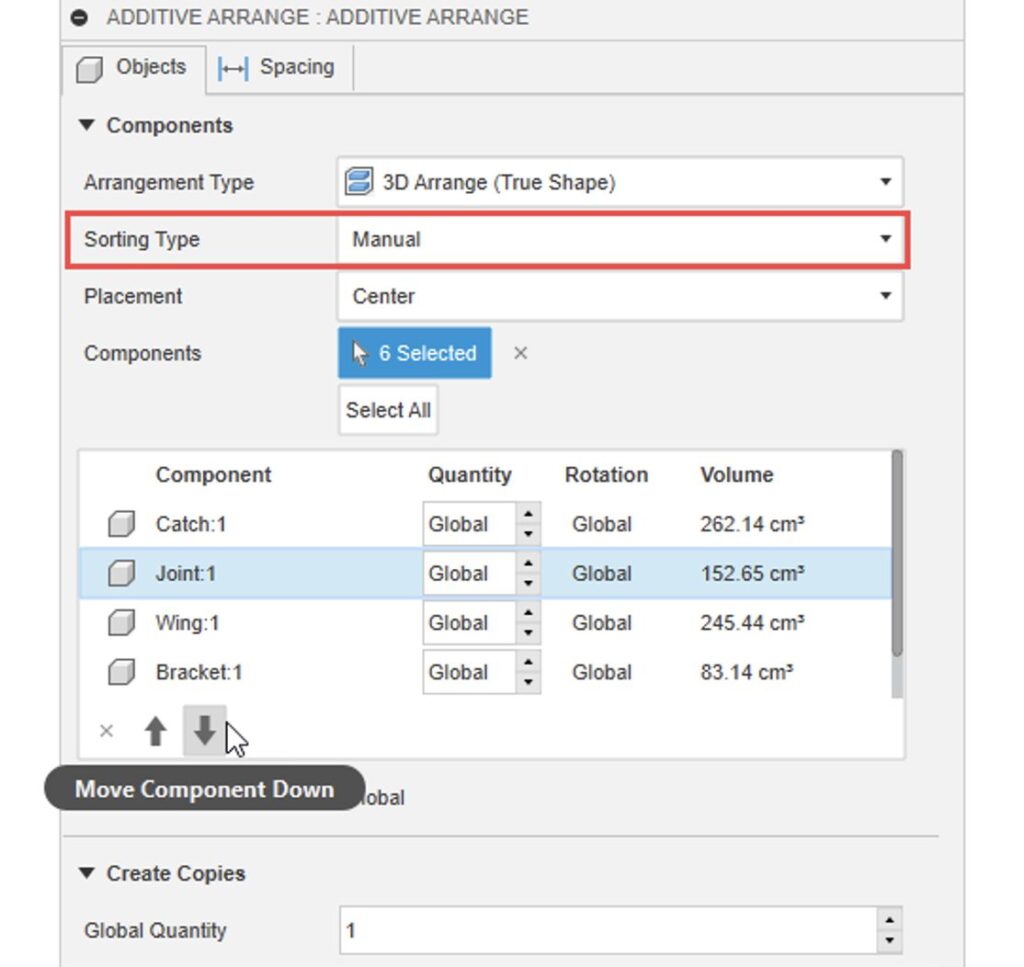Viewport: 1024px width, 967px height.
Task: Increase quantity for Catch:1
Action: pos(528,514)
